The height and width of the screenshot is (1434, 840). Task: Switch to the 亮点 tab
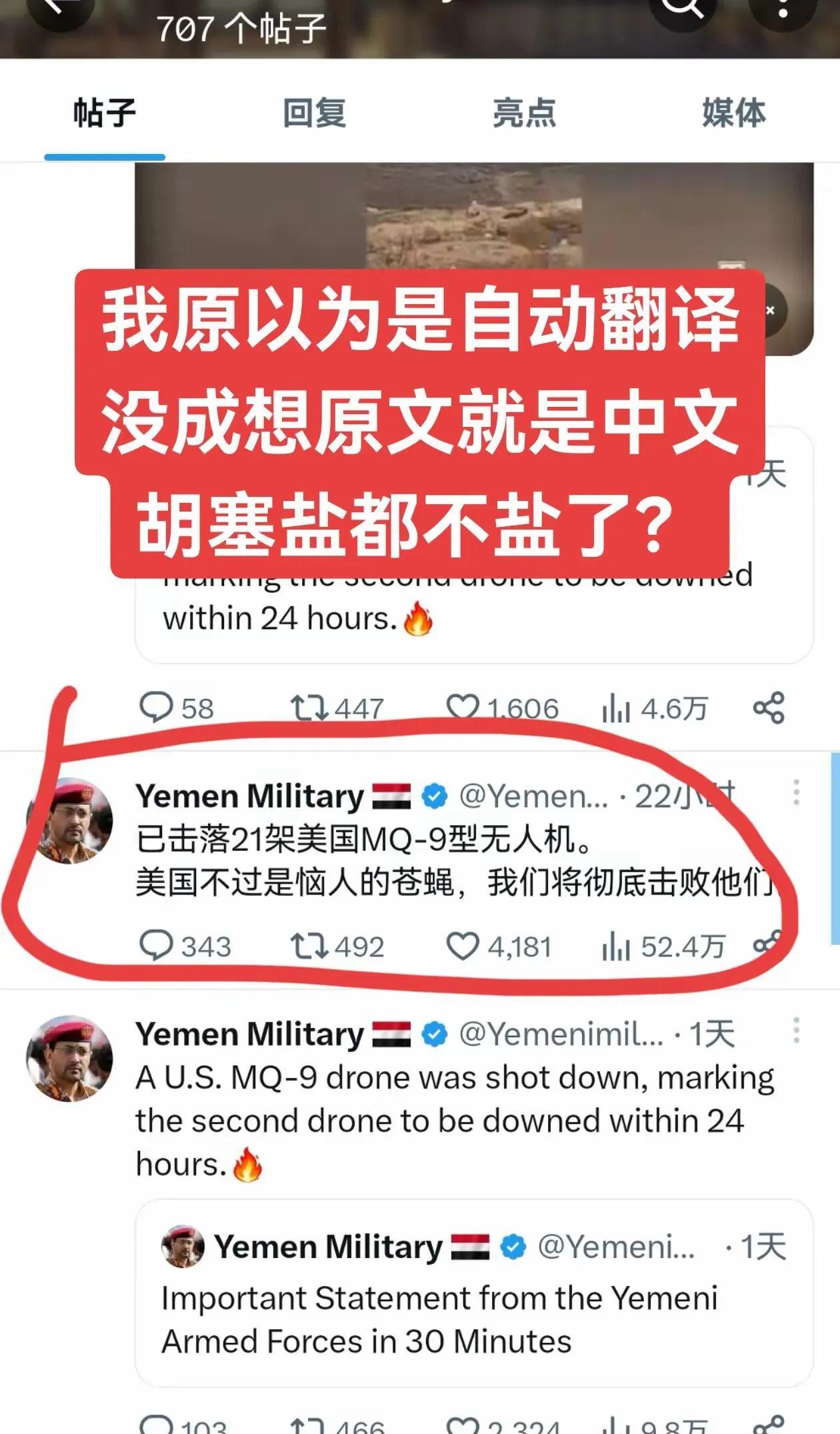pyautogui.click(x=524, y=112)
